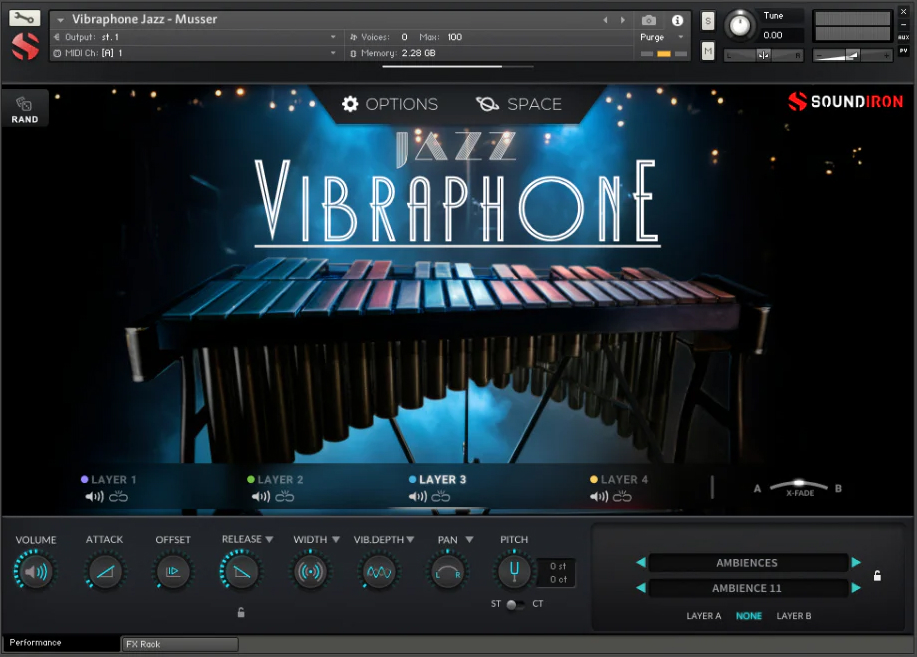Click the Soundiron logo at top right

pyautogui.click(x=845, y=101)
